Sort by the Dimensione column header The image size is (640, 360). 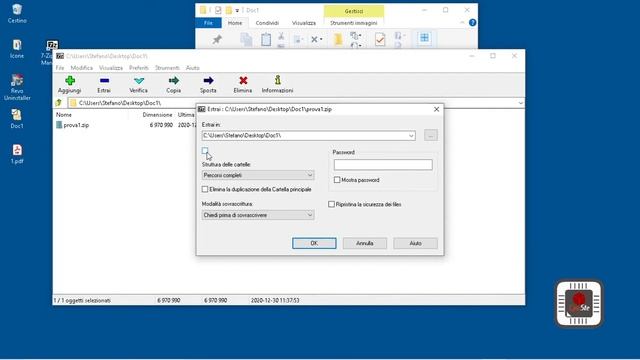click(x=157, y=115)
